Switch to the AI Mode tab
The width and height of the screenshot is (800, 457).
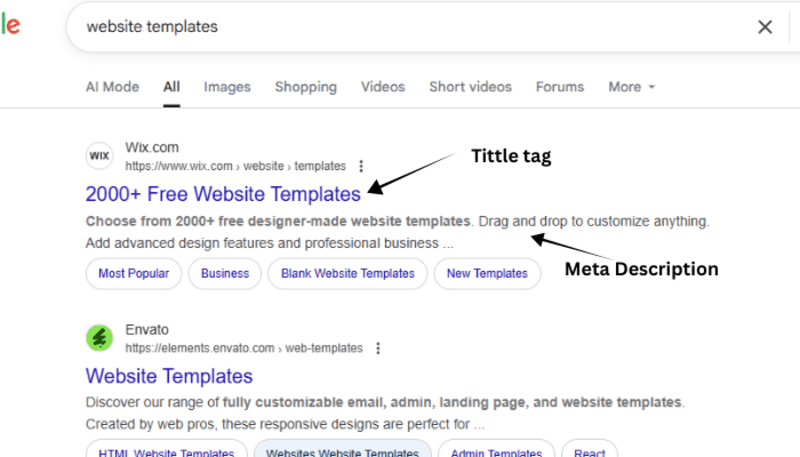pyautogui.click(x=112, y=87)
